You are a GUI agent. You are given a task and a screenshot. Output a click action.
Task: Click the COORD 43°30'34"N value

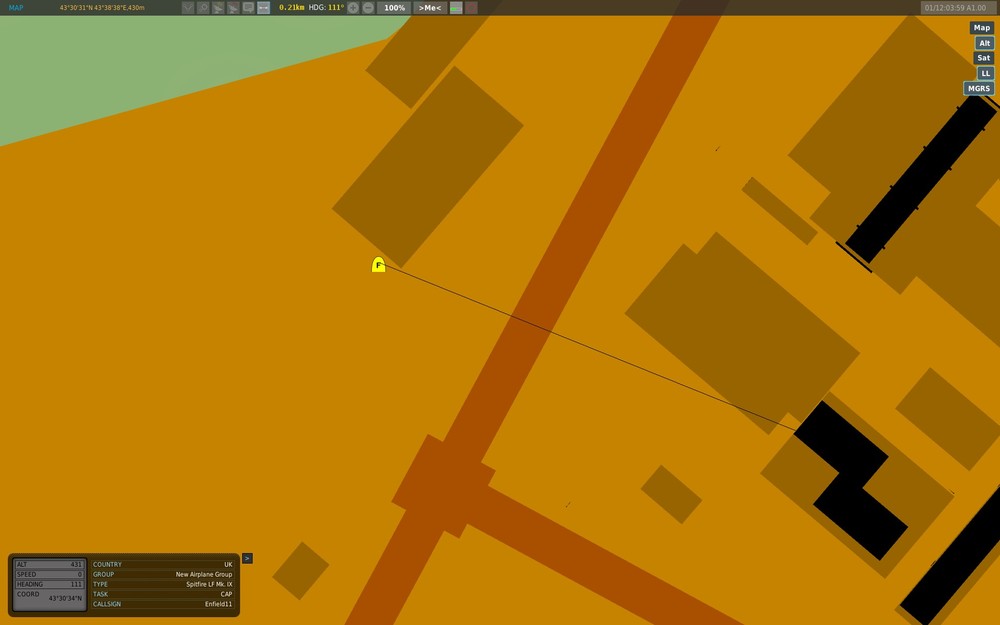click(65, 598)
